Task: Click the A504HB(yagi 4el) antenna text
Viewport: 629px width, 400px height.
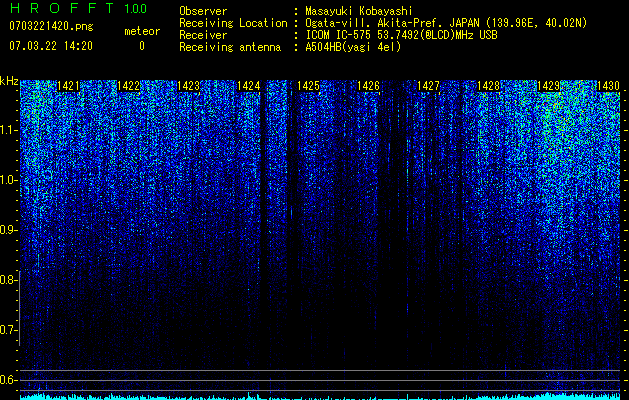Action: (x=353, y=47)
